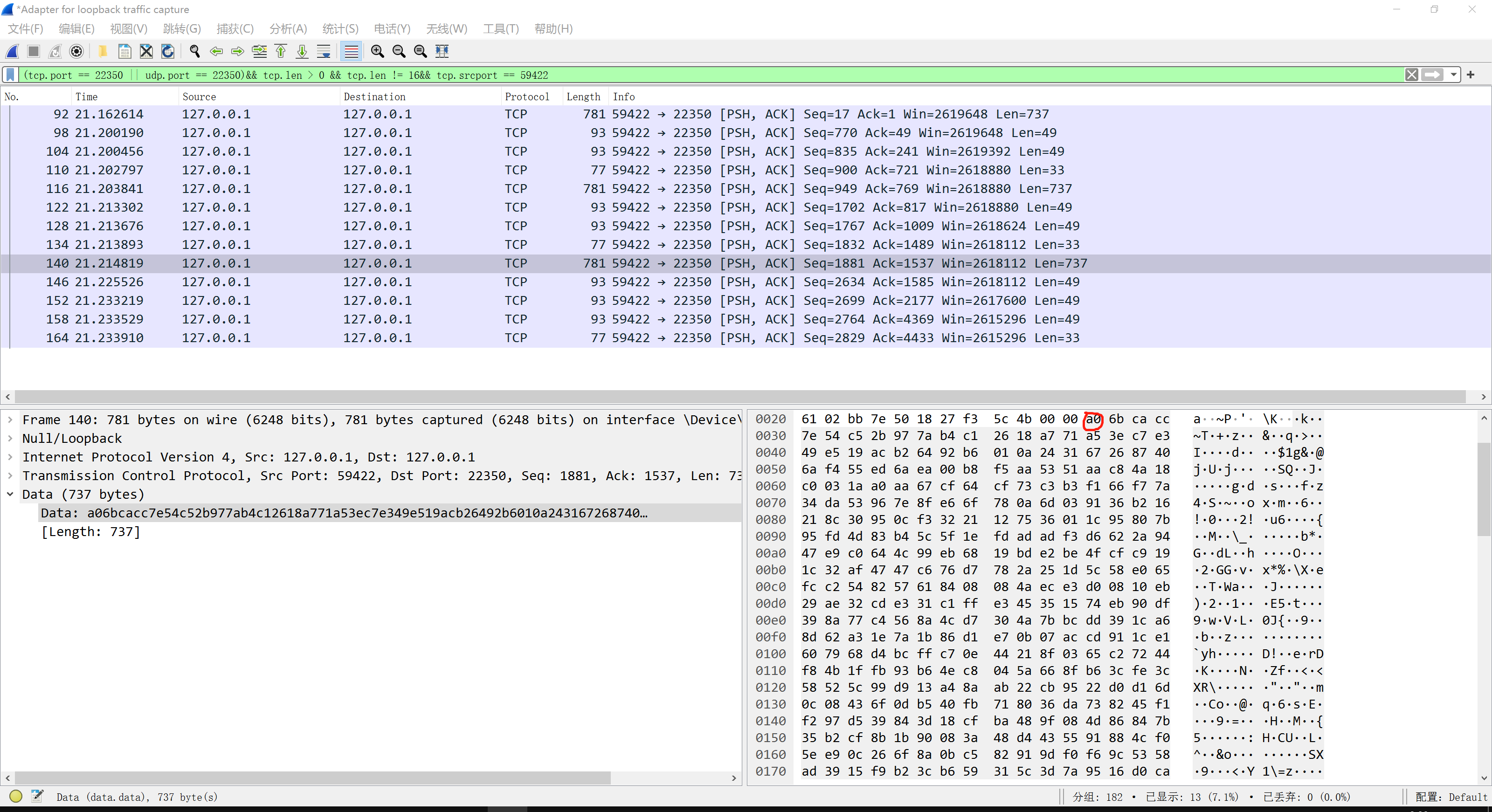Go back to the previous packet in history
Viewport: 1492px width, 812px height.
(217, 52)
